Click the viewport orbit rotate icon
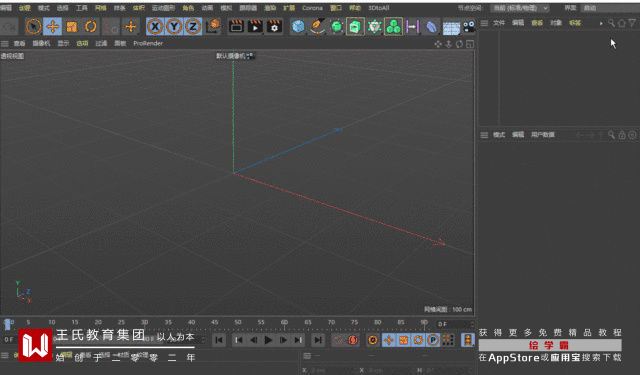 [x=459, y=44]
